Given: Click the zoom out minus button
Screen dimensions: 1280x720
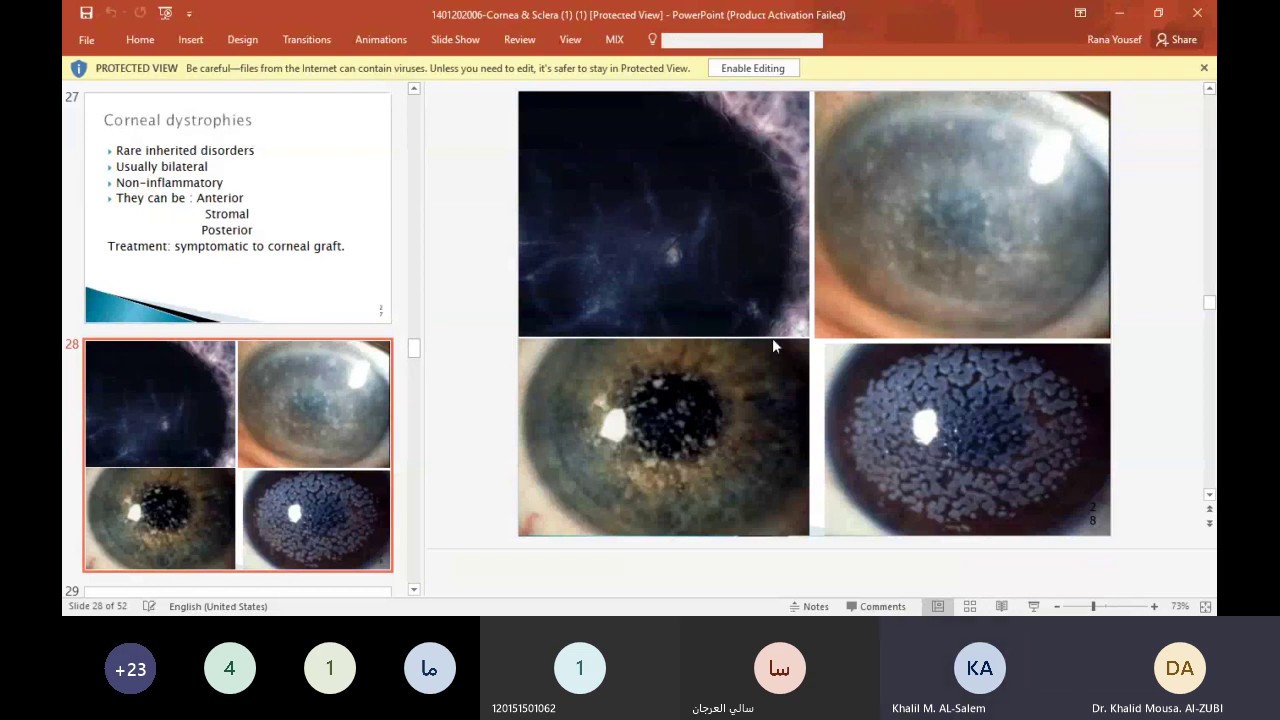Looking at the screenshot, I should coord(1057,606).
